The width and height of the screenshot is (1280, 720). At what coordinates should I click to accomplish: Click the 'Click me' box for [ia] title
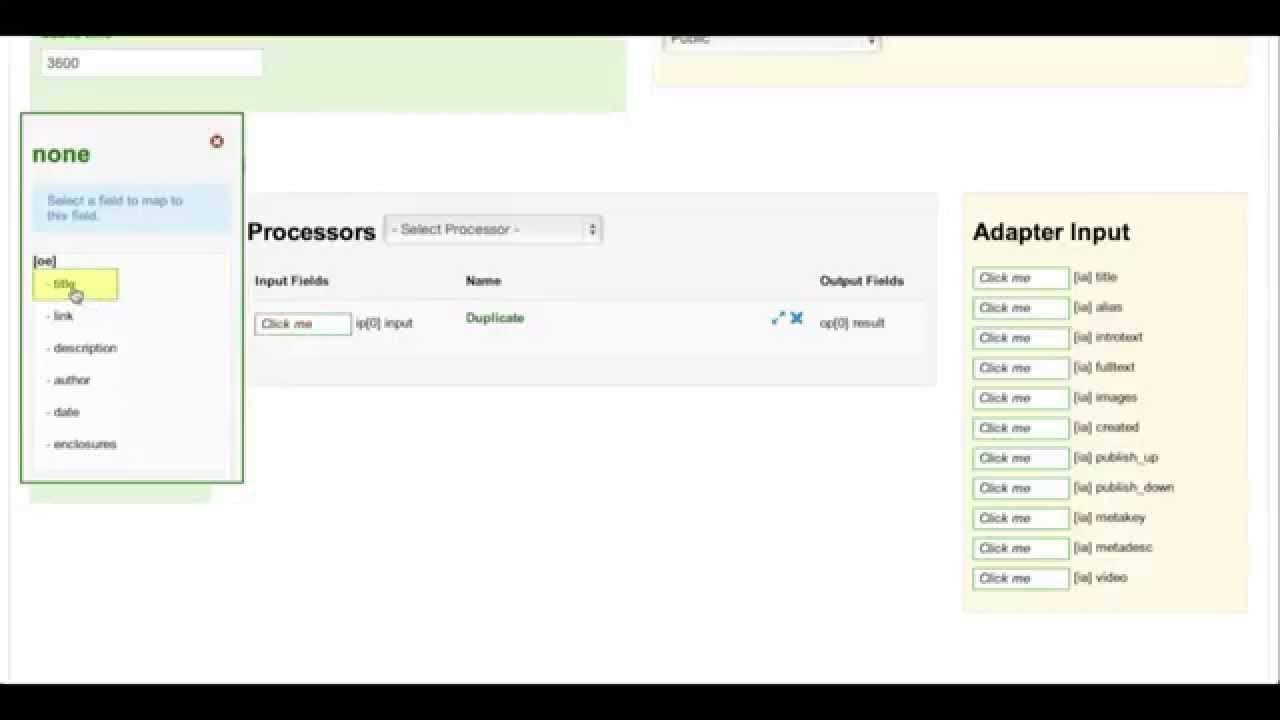pos(1021,278)
